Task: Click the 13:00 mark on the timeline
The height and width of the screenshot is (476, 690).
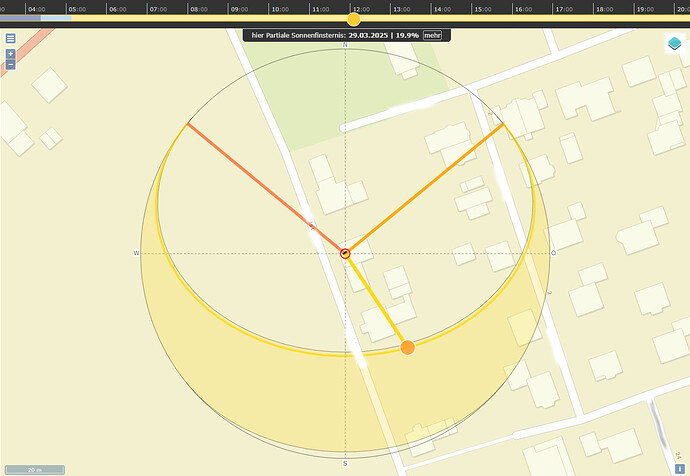Action: [x=402, y=9]
